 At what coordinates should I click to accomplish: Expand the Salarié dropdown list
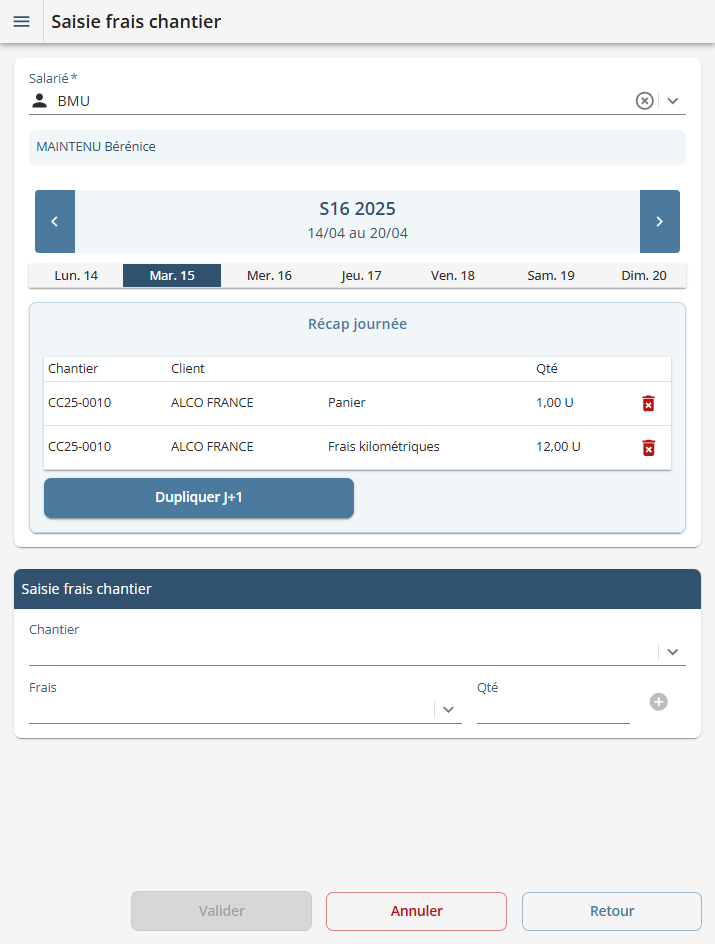pos(673,100)
